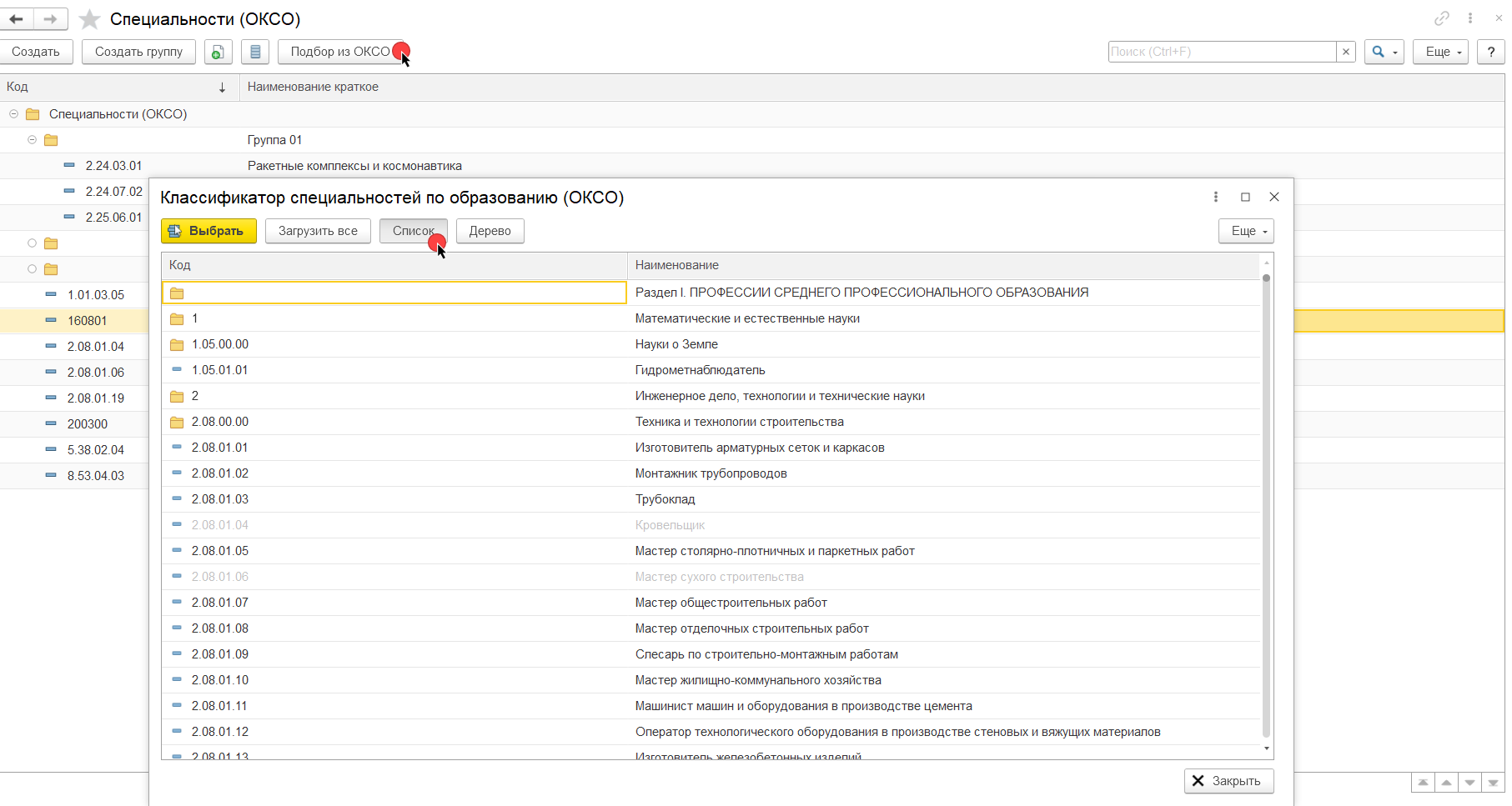
Task: Open the main Еще menu near search
Action: [x=1439, y=52]
